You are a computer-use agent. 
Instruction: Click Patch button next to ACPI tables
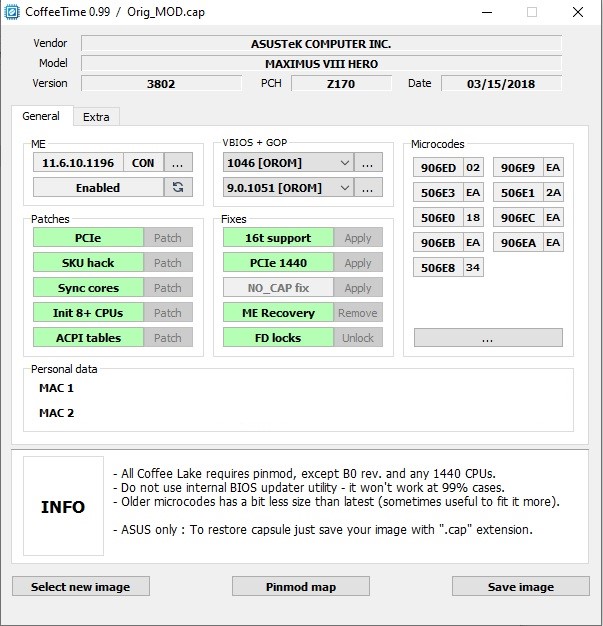coord(168,338)
